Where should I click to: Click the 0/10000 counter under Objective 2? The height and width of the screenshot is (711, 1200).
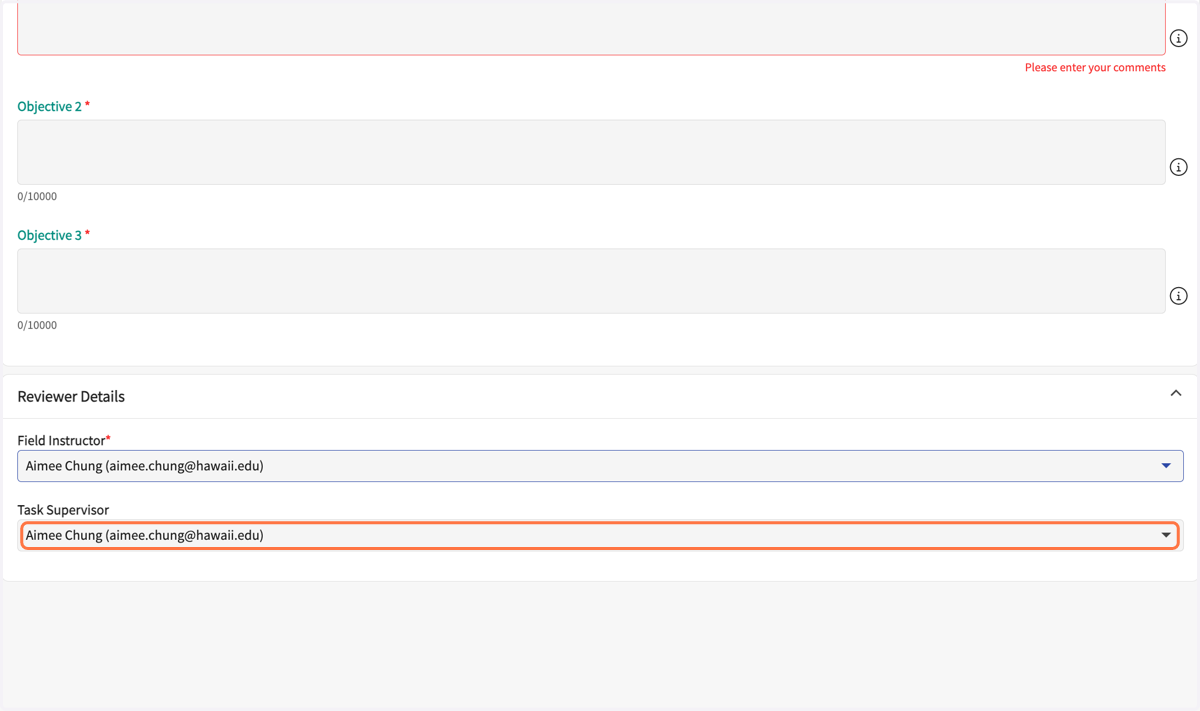tap(37, 196)
